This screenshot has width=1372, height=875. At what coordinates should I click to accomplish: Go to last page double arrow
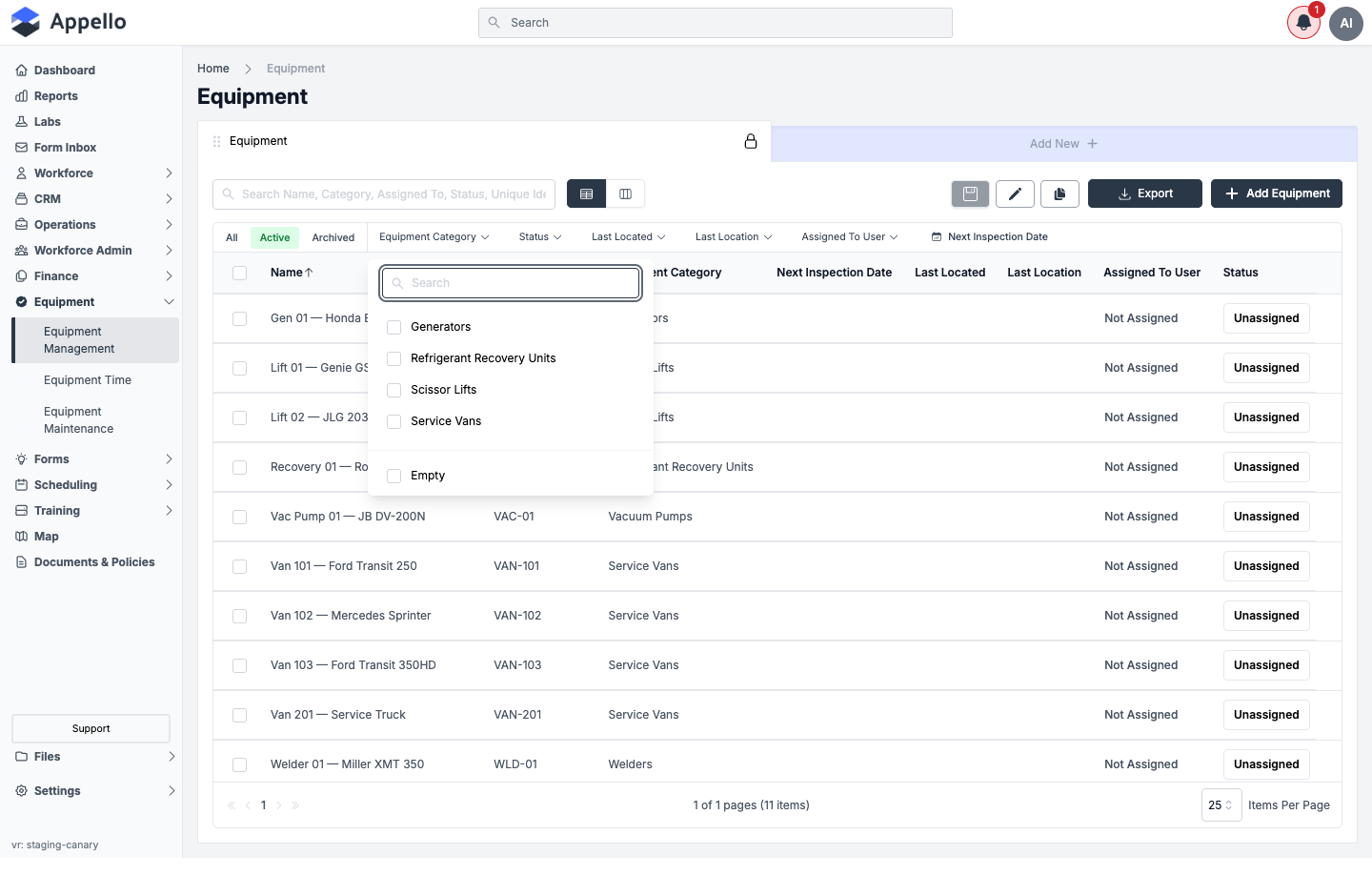click(295, 805)
